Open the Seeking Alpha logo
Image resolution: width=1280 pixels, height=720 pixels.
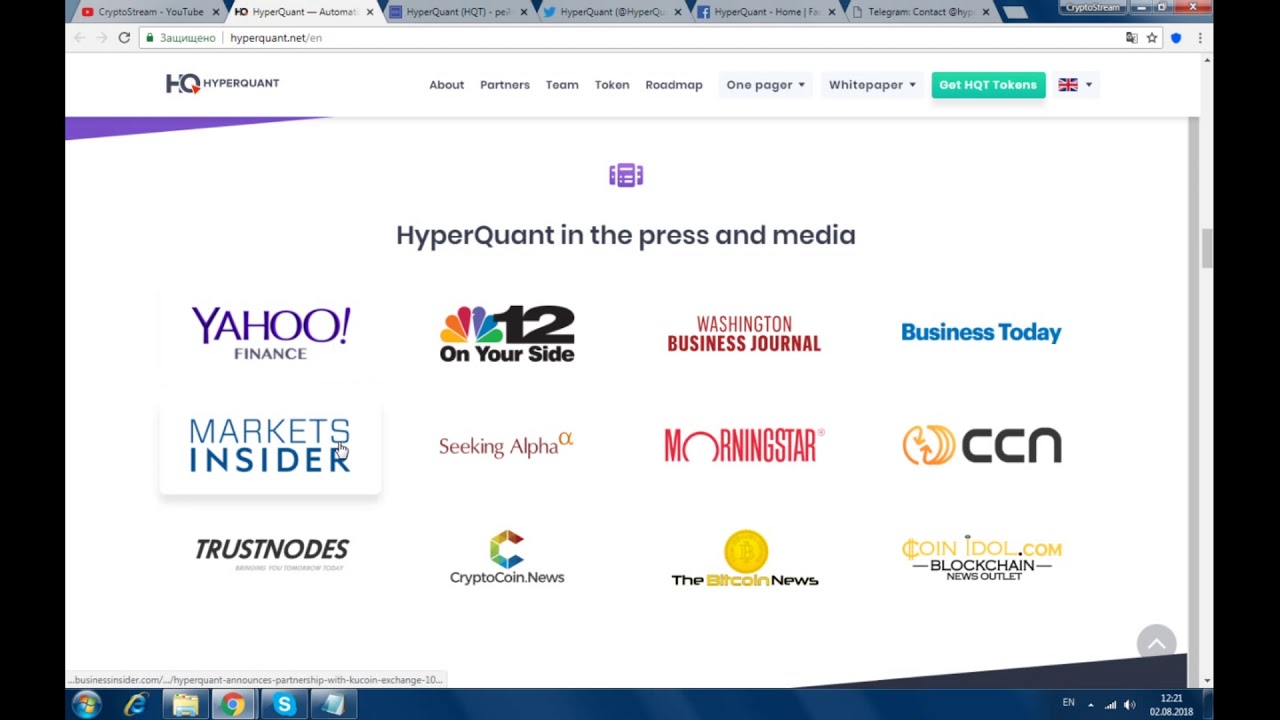click(506, 445)
